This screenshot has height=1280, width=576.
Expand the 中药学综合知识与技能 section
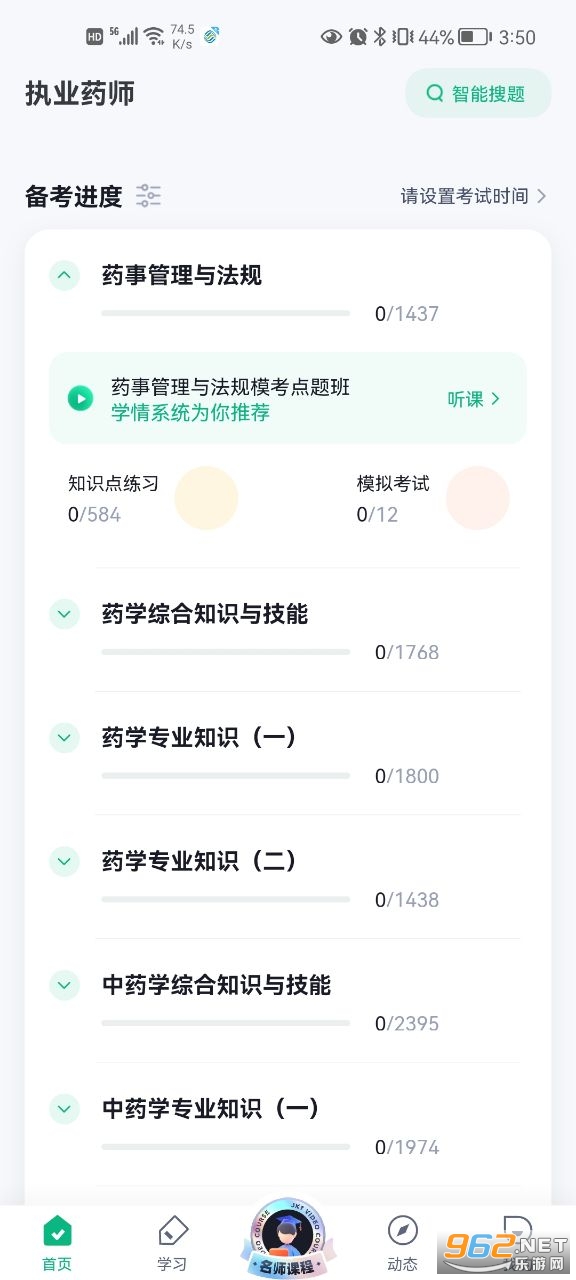coord(65,985)
